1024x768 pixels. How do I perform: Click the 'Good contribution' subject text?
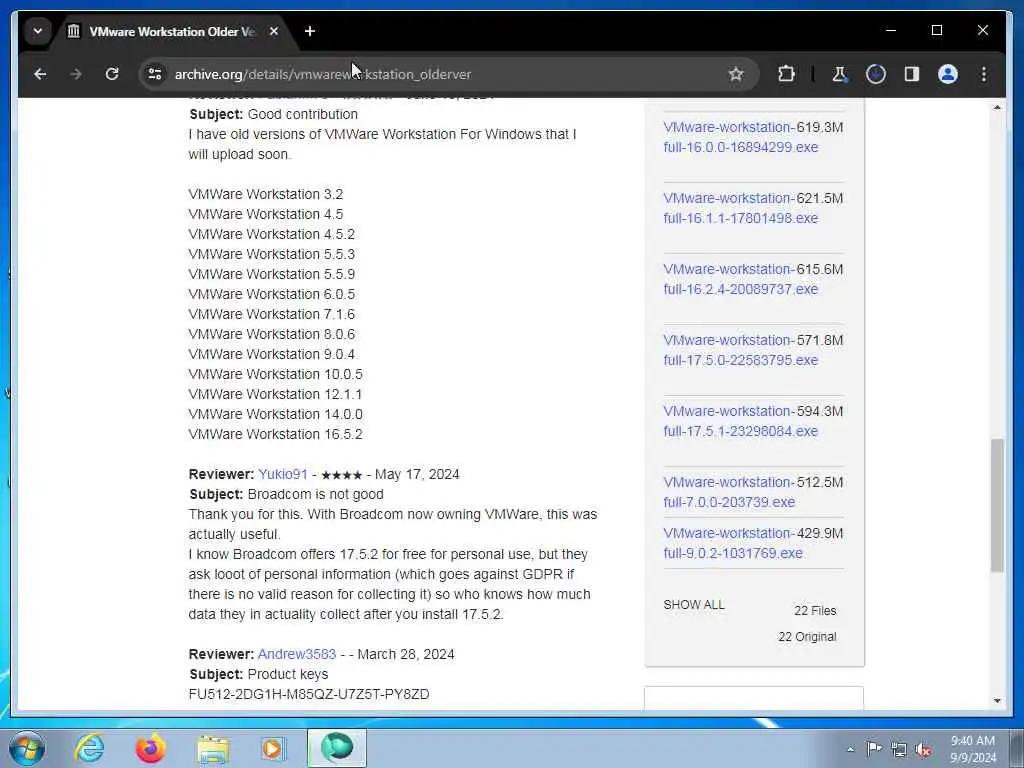302,114
